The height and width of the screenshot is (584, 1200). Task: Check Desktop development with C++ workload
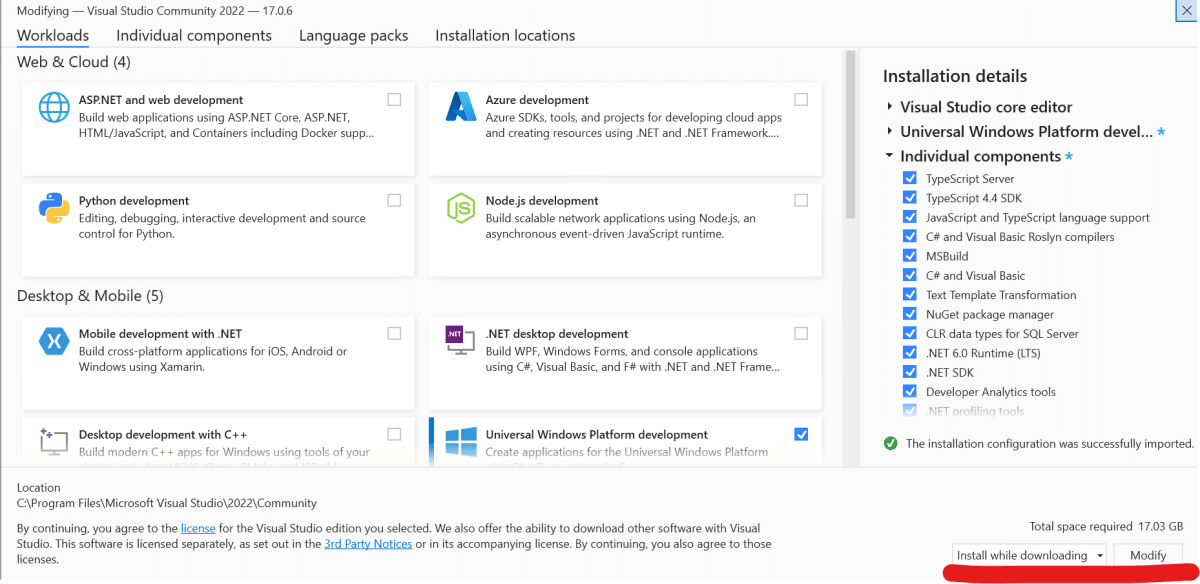[394, 434]
